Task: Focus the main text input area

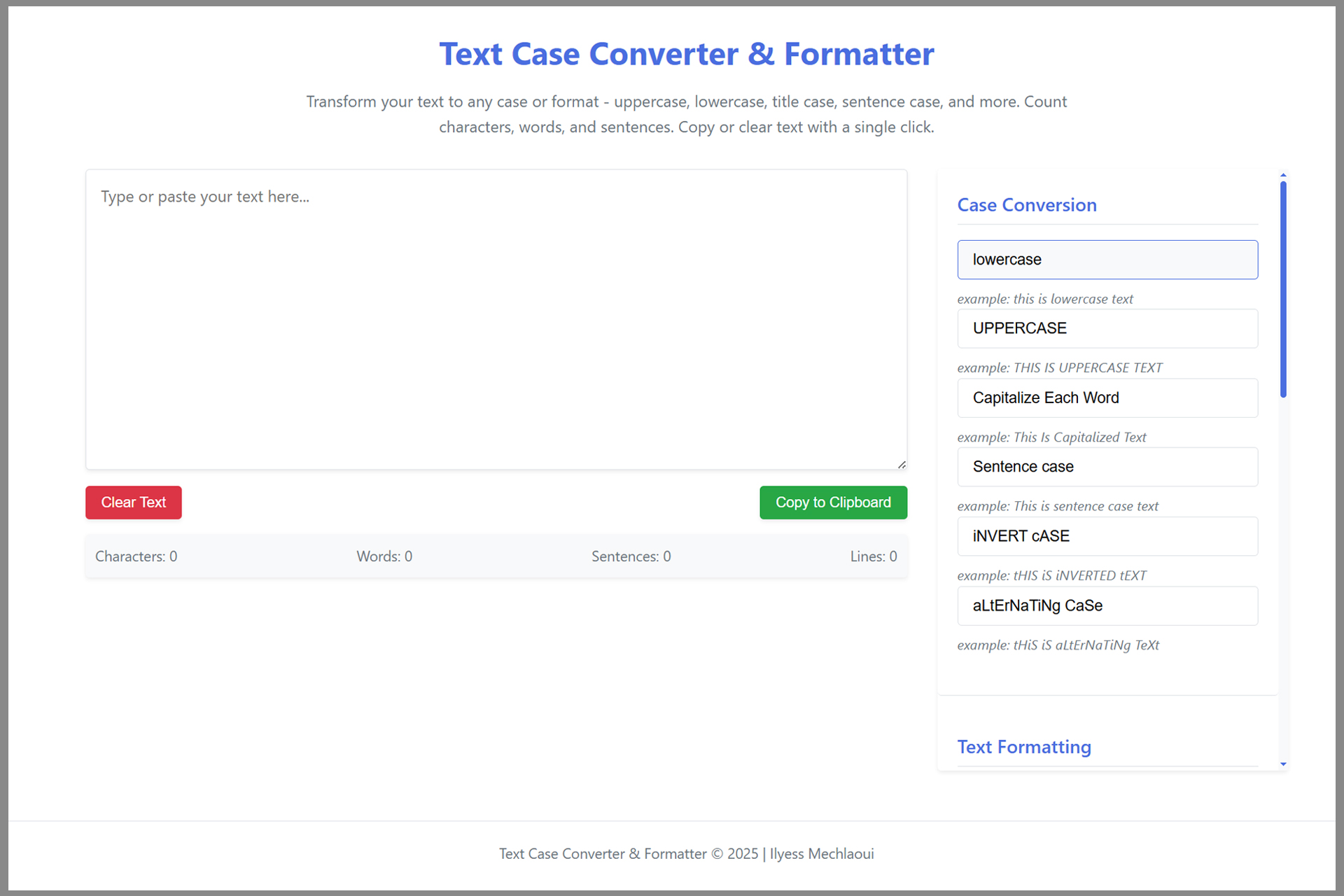Action: pyautogui.click(x=496, y=319)
